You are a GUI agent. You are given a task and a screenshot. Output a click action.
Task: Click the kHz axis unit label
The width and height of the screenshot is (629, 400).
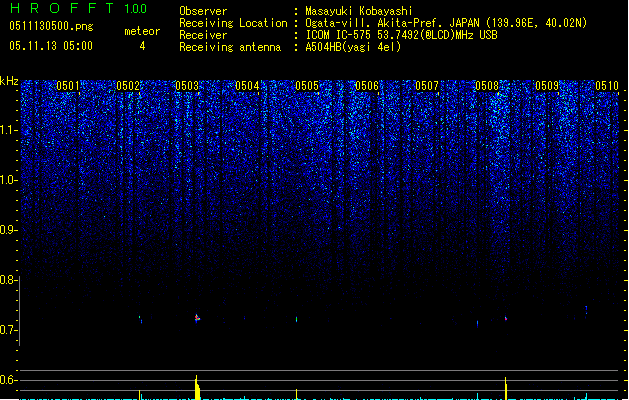(9, 81)
